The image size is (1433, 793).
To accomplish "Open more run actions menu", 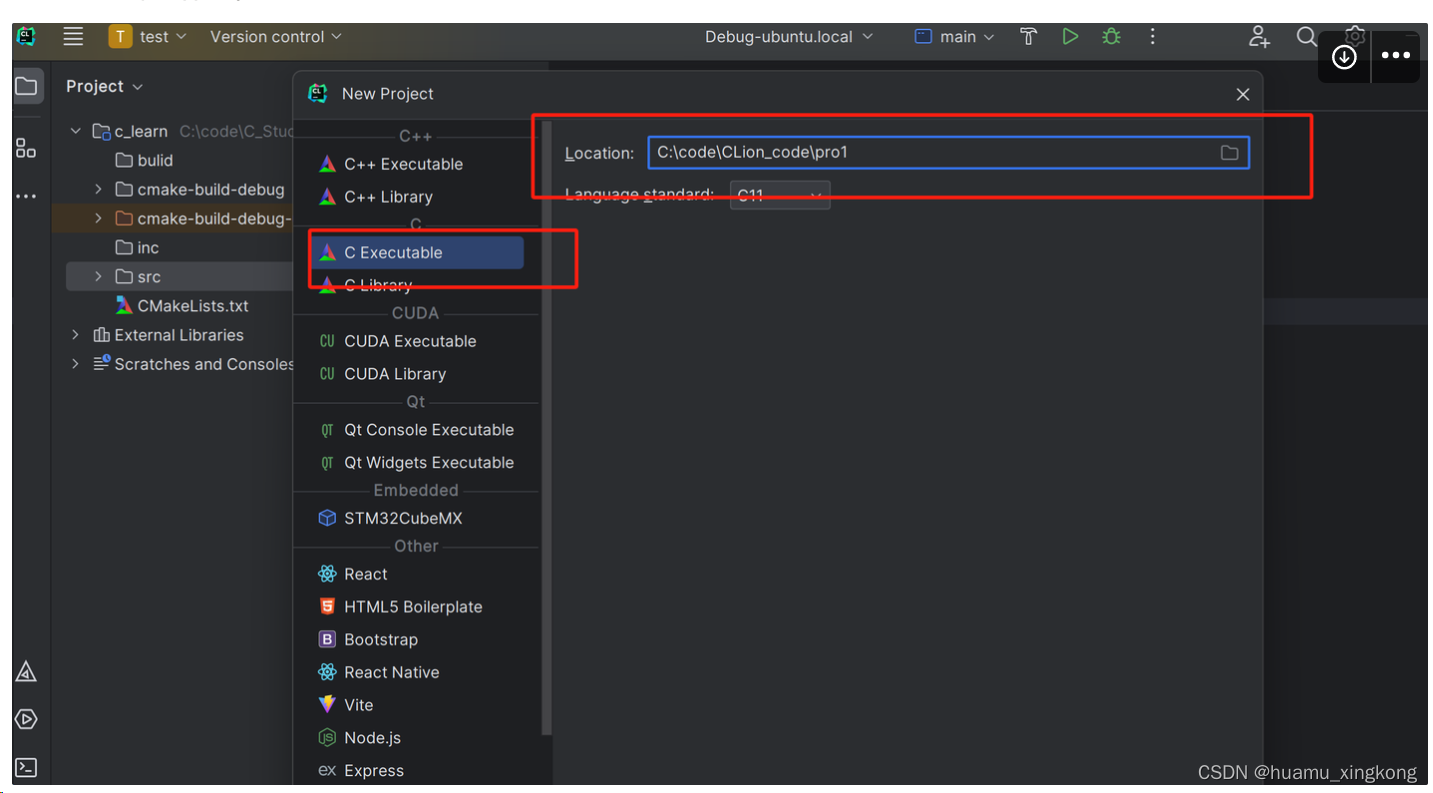I will coord(1152,36).
